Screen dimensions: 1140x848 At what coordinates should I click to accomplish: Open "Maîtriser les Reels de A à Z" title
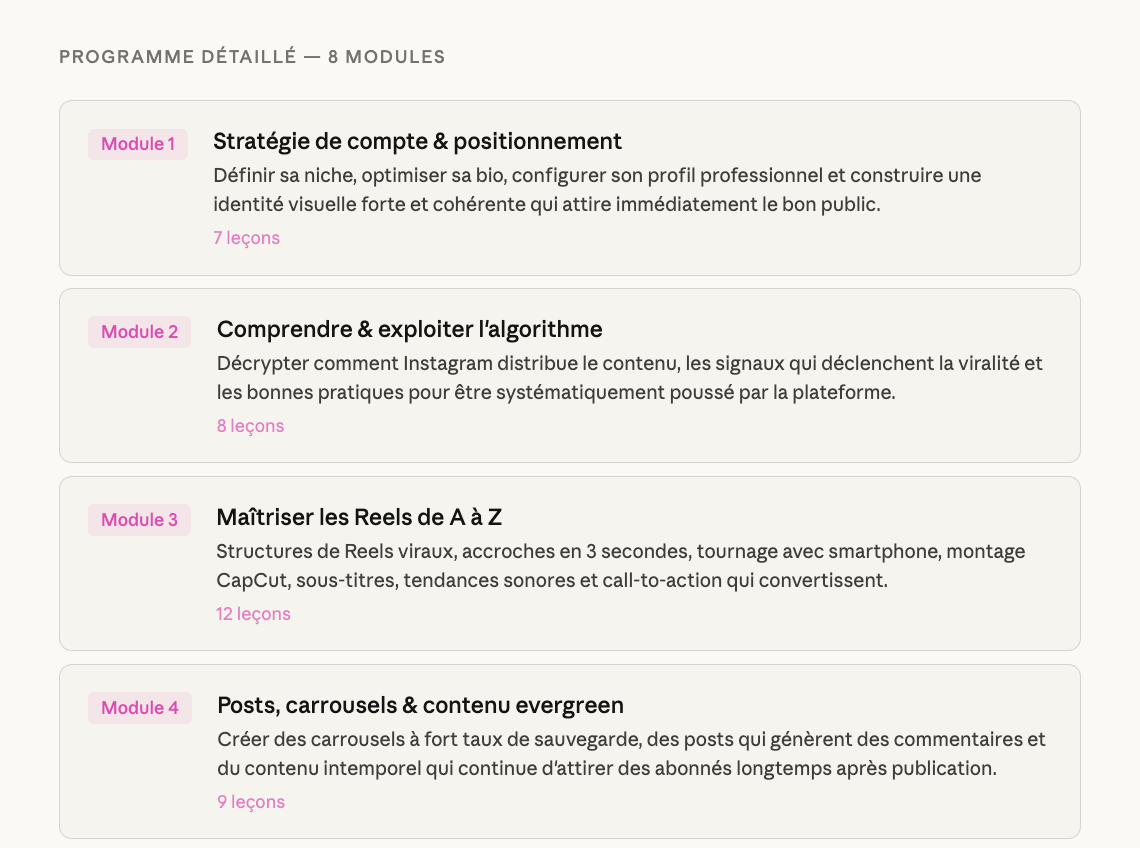(x=359, y=517)
